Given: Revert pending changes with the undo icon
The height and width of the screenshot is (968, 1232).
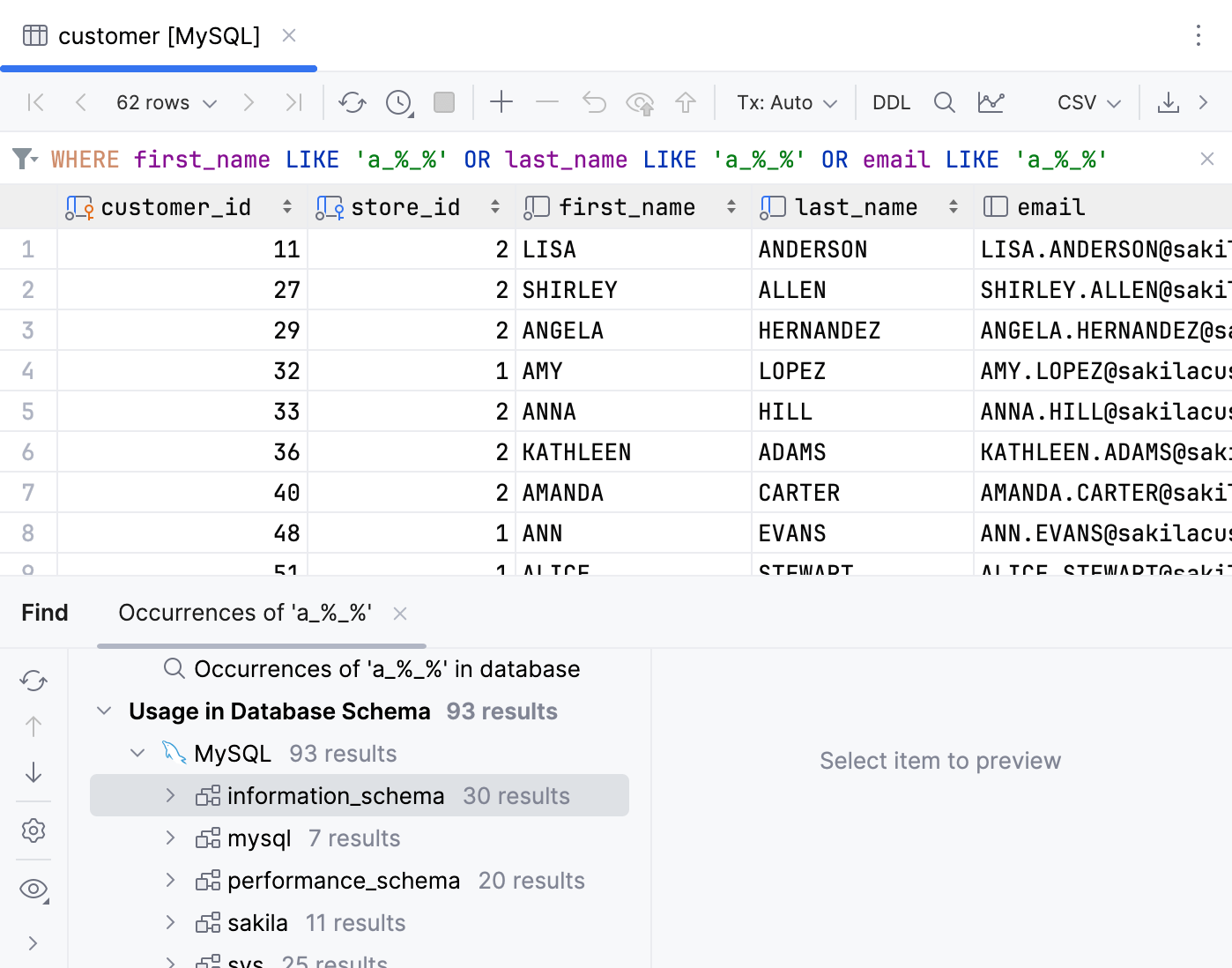Looking at the screenshot, I should pos(594,102).
